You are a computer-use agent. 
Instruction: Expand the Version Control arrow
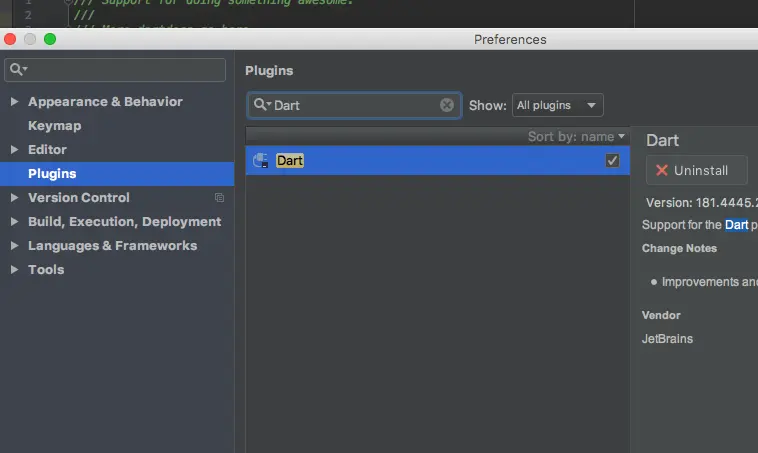(x=15, y=197)
